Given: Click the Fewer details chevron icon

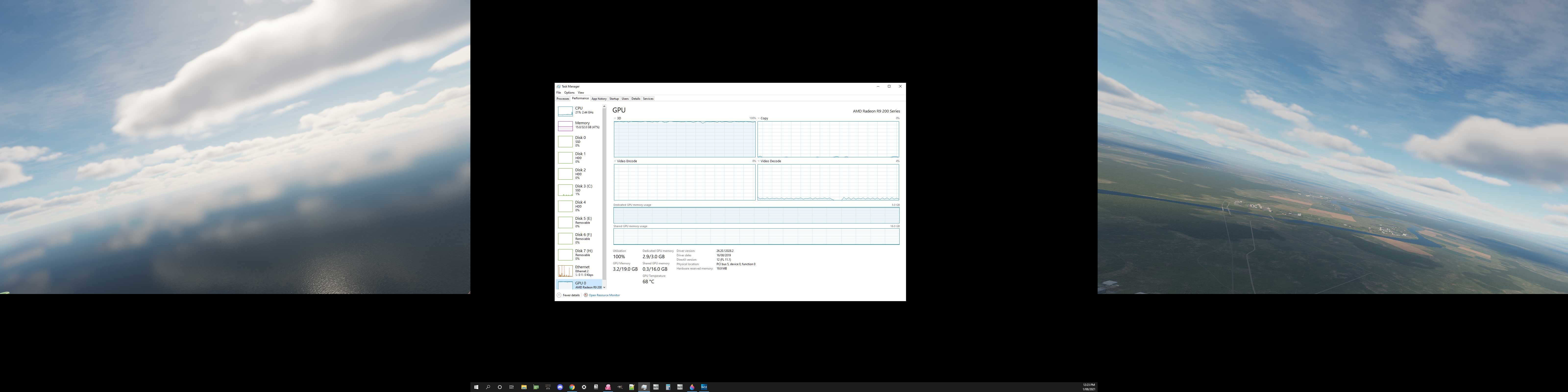Looking at the screenshot, I should pyautogui.click(x=559, y=295).
